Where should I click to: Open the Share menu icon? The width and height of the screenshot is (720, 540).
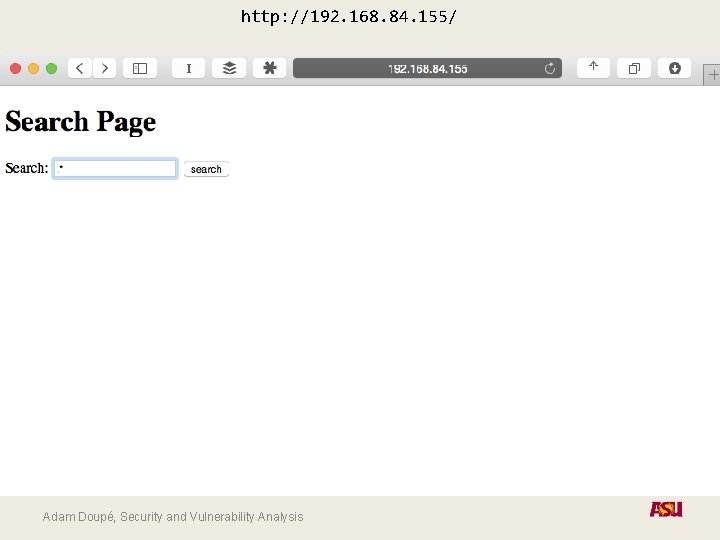(x=593, y=68)
